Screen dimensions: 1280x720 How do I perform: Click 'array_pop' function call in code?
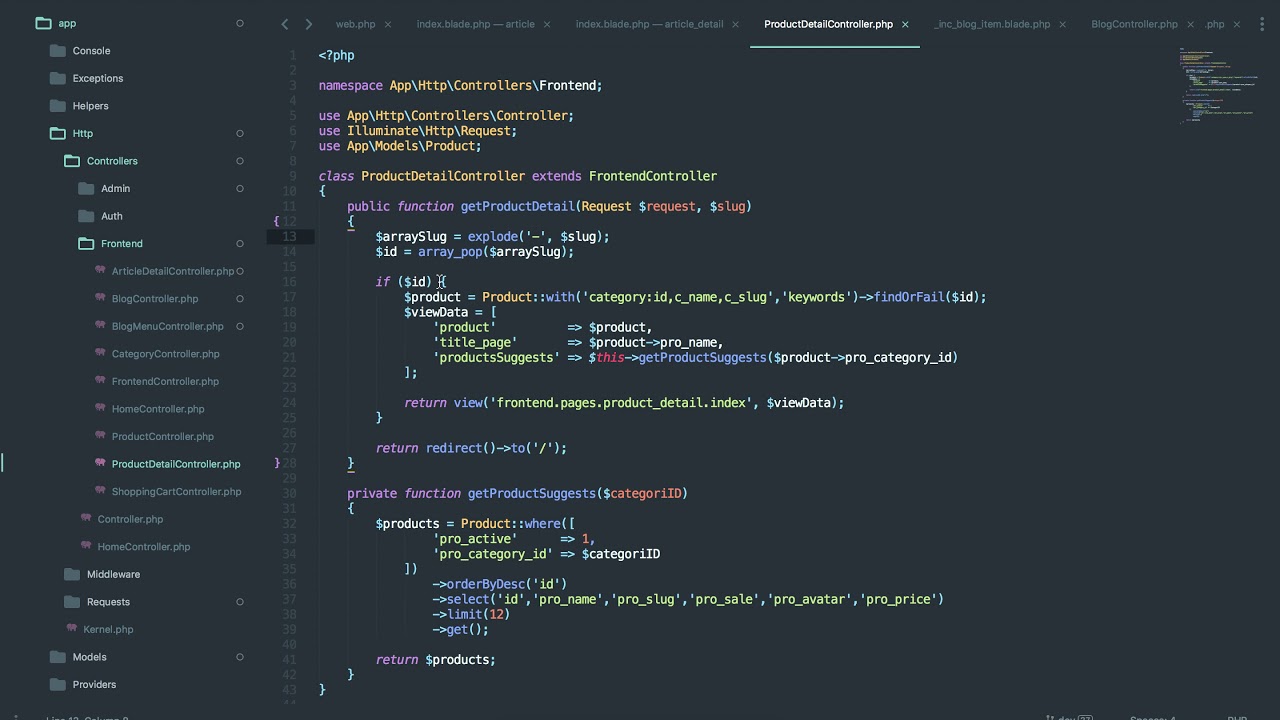tap(450, 252)
